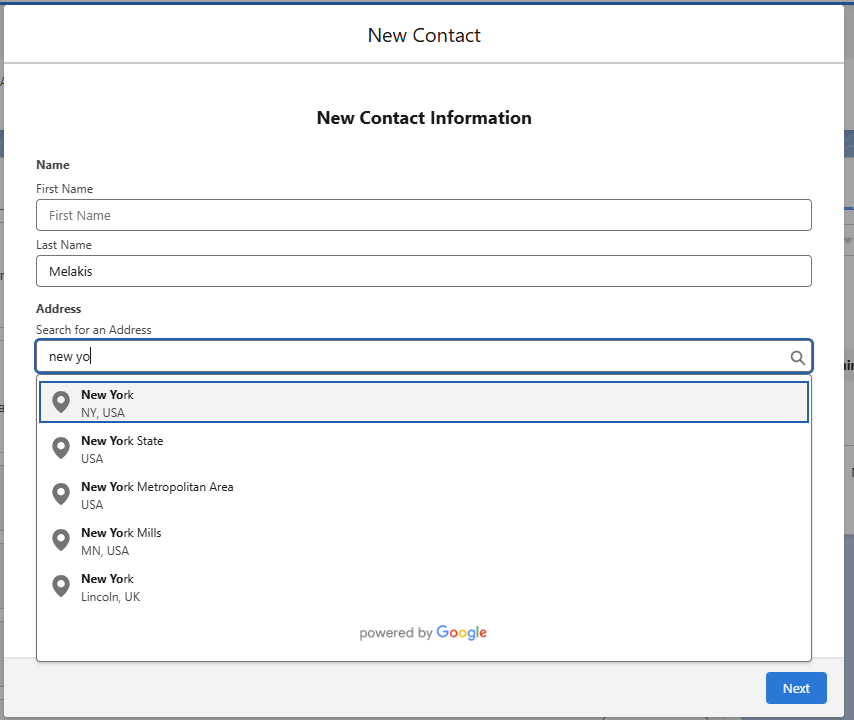Click pin icon beside New York Metropolitan Area
This screenshot has width=854, height=720.
point(61,494)
